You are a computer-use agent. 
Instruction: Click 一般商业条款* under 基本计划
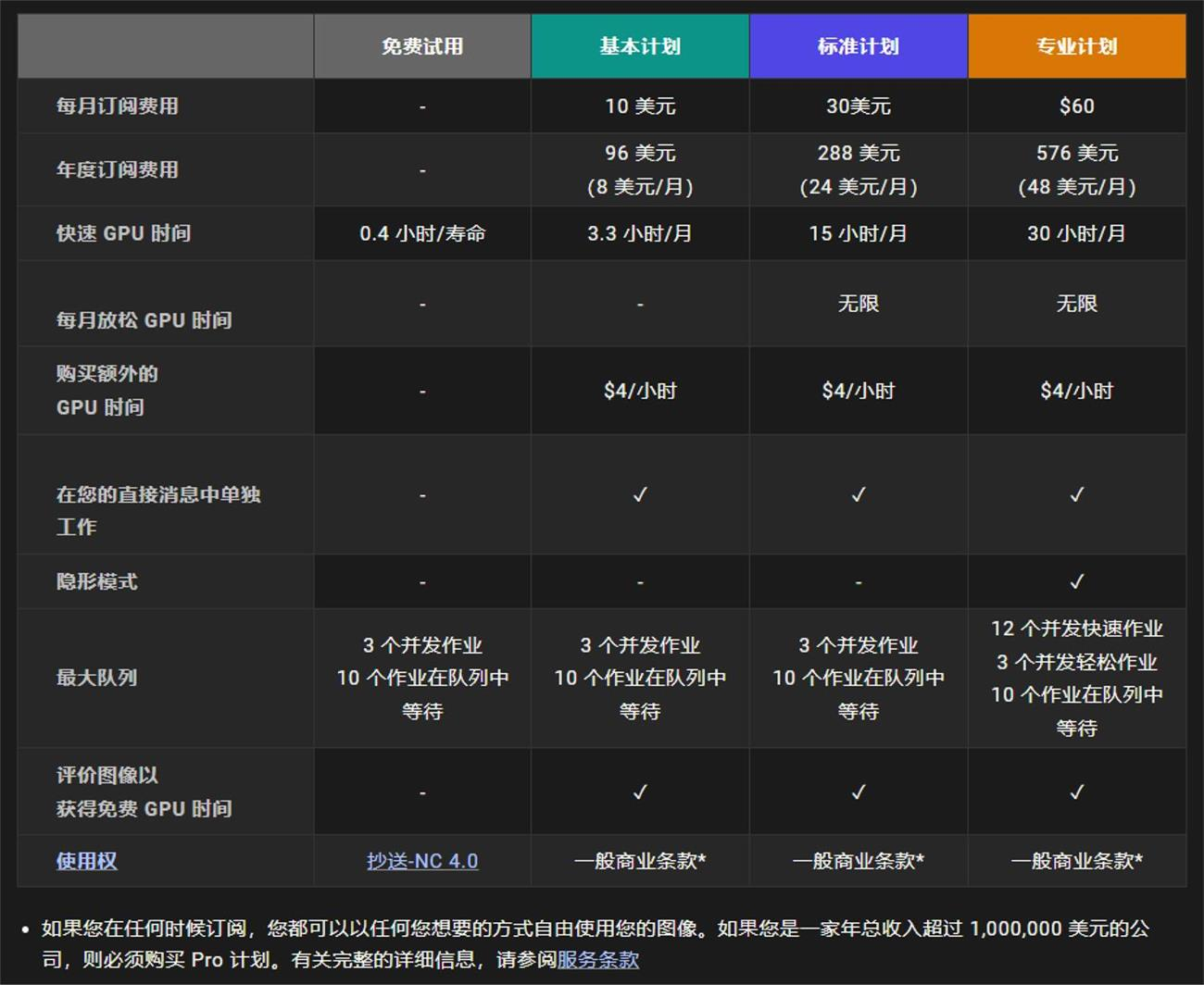[x=640, y=861]
